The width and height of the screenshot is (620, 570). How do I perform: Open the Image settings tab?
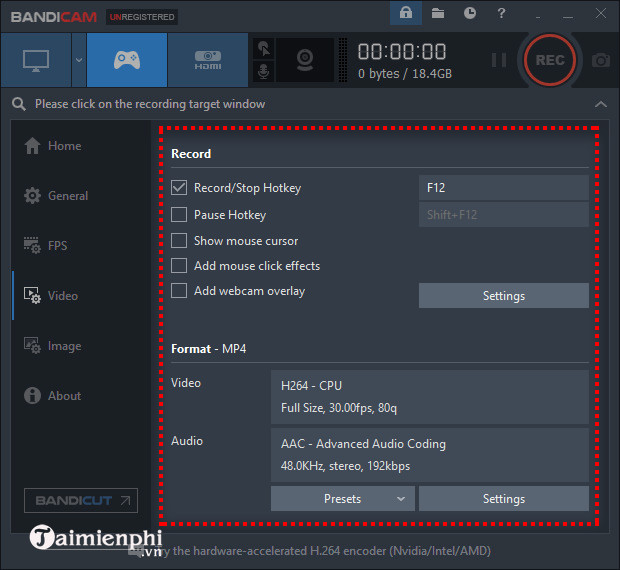[x=53, y=346]
